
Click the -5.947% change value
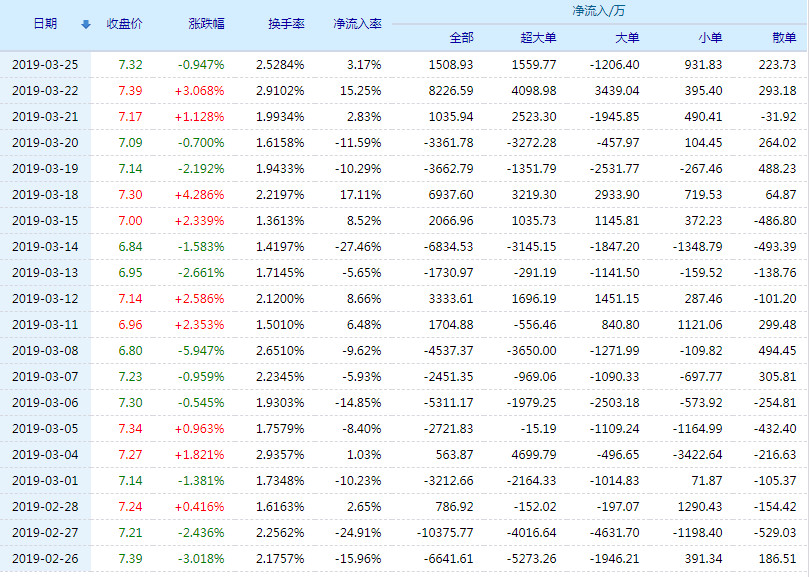click(x=201, y=351)
